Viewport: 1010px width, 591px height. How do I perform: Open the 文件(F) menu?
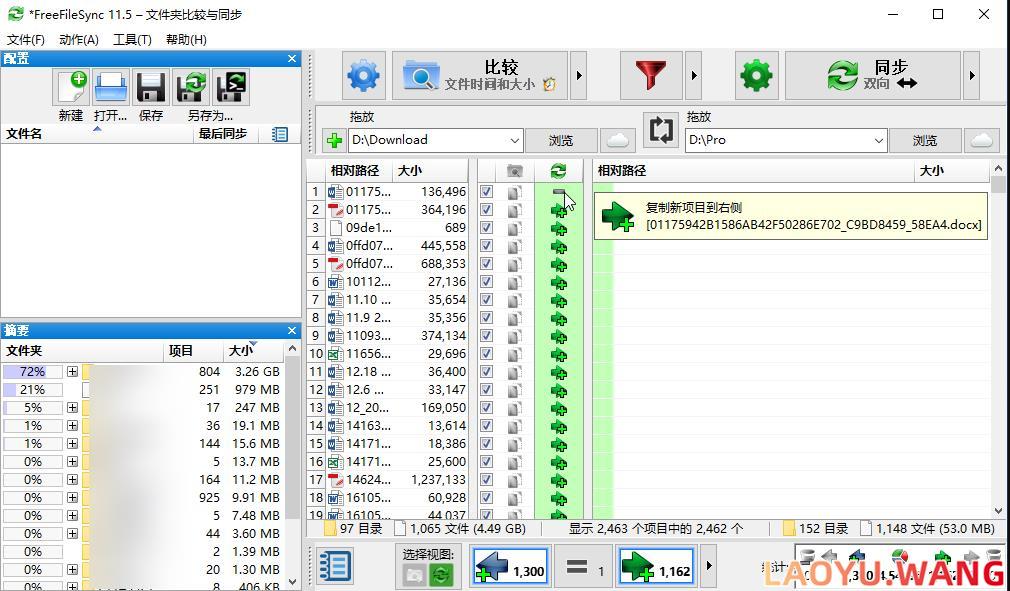point(26,40)
